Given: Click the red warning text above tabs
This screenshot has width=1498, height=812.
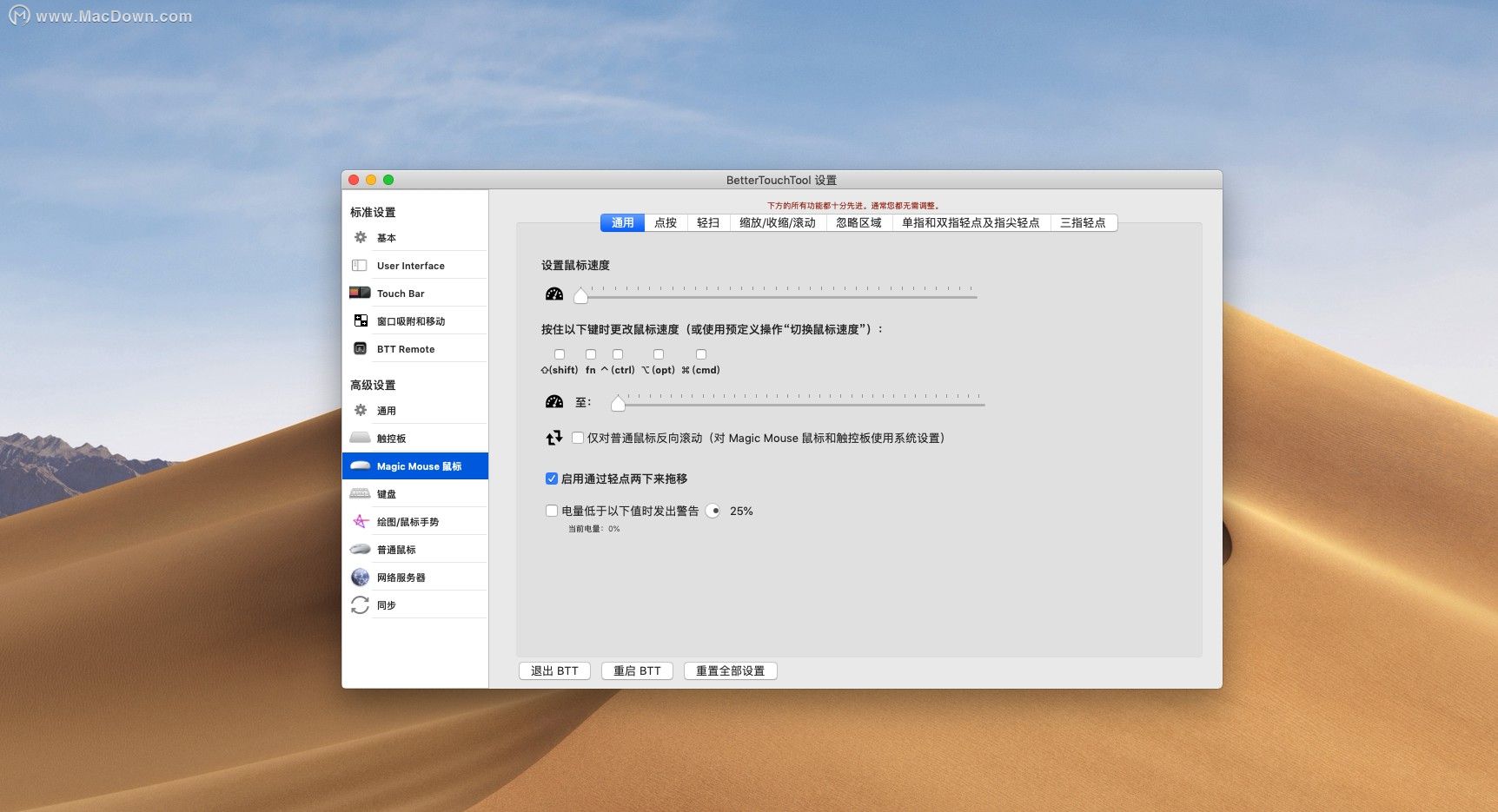Looking at the screenshot, I should tap(853, 206).
